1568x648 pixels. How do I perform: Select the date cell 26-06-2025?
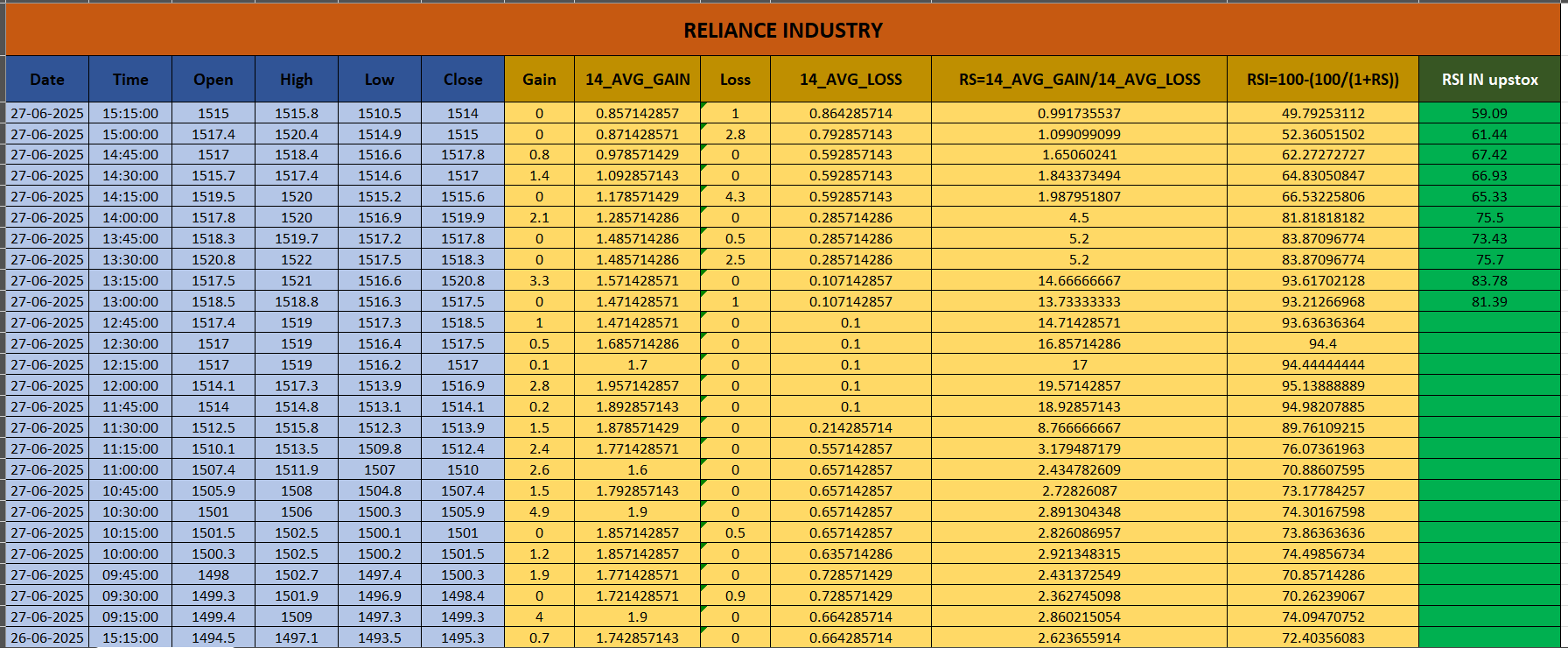(47, 638)
